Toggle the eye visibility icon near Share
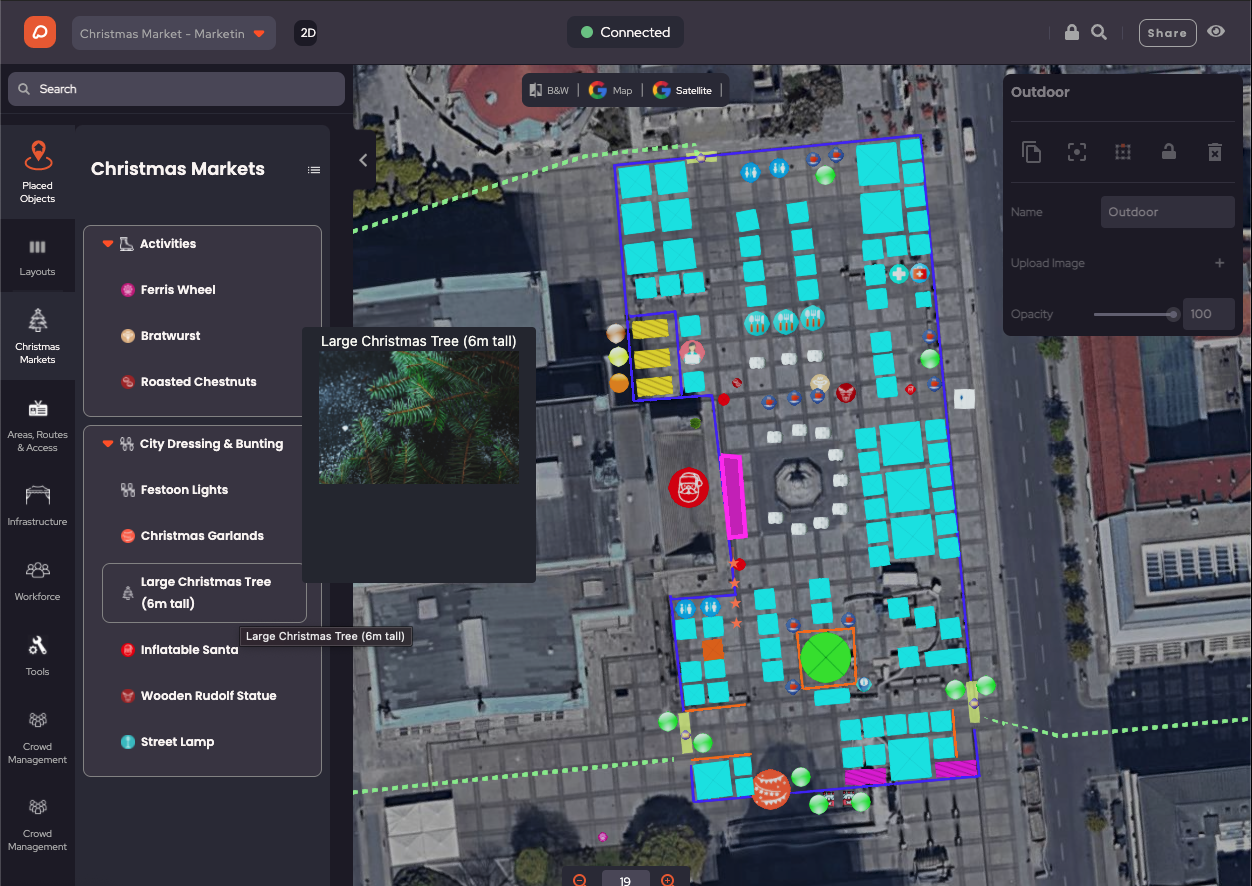The width and height of the screenshot is (1252, 886). 1216,32
